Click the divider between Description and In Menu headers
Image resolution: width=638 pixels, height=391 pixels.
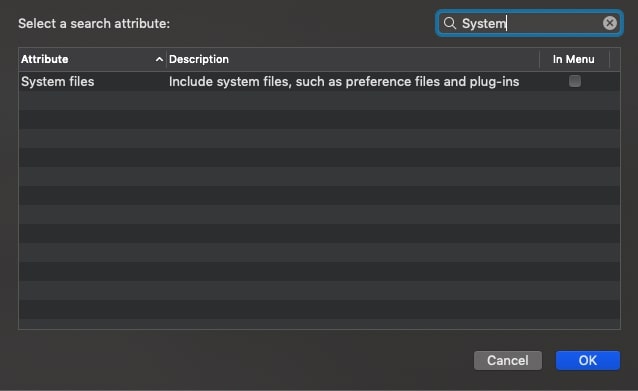pos(540,59)
